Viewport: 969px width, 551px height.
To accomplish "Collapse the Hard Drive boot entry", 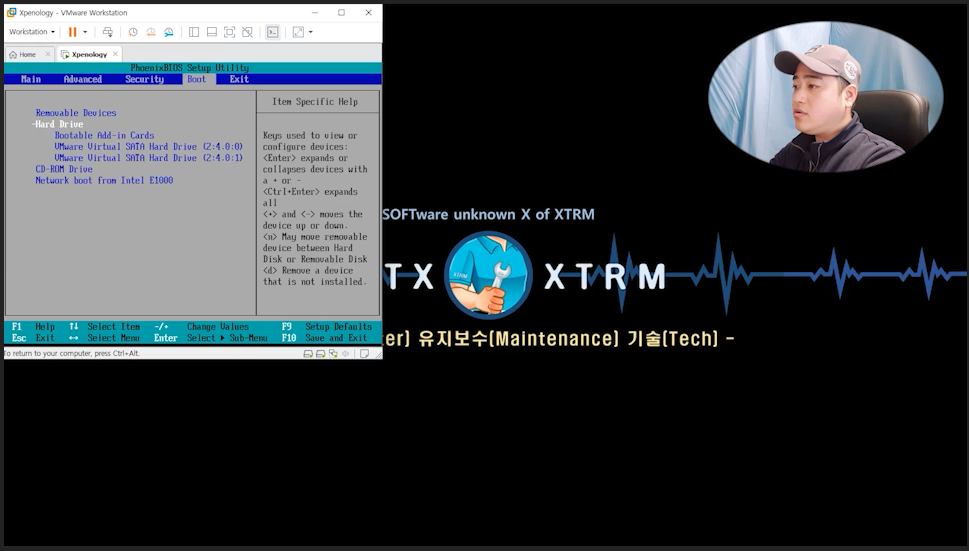I will [57, 124].
